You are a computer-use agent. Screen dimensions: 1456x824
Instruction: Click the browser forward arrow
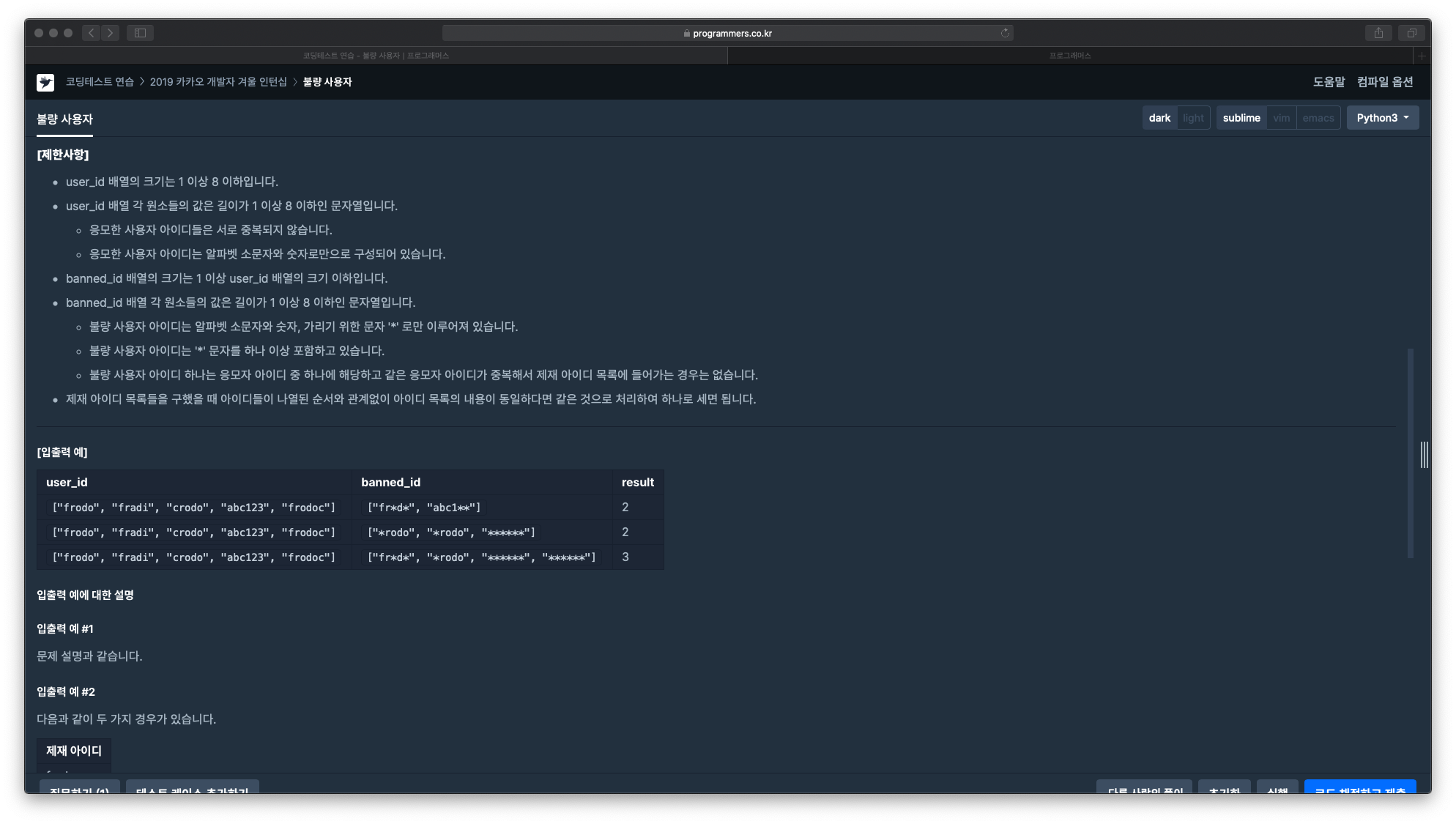pos(111,33)
